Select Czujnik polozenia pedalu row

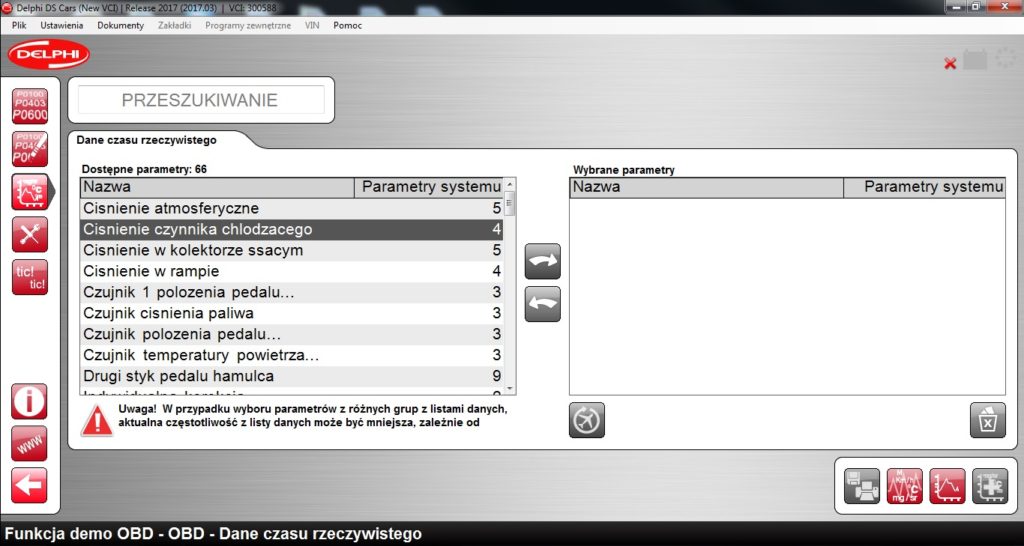click(292, 334)
